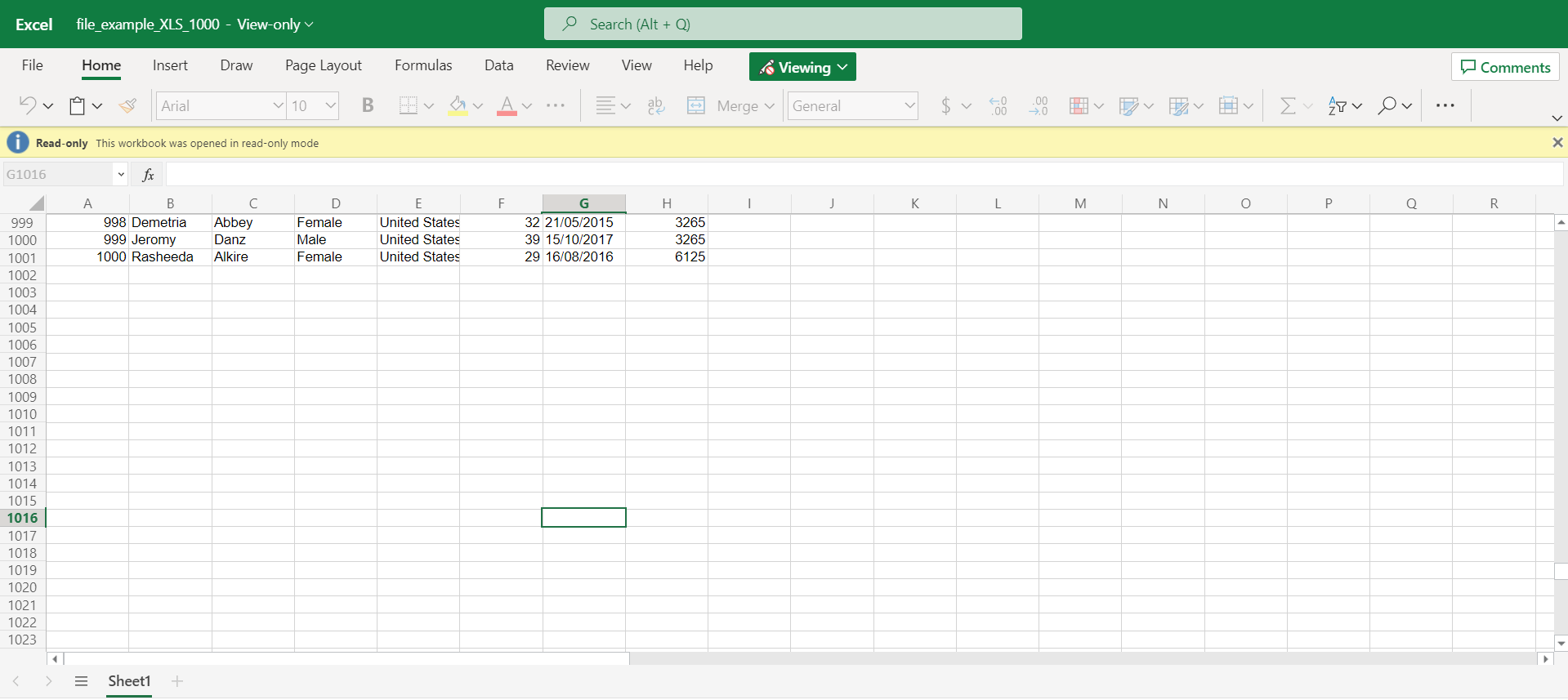This screenshot has height=700, width=1568.
Task: Expand the ribbon display options chevron
Action: pyautogui.click(x=1557, y=118)
